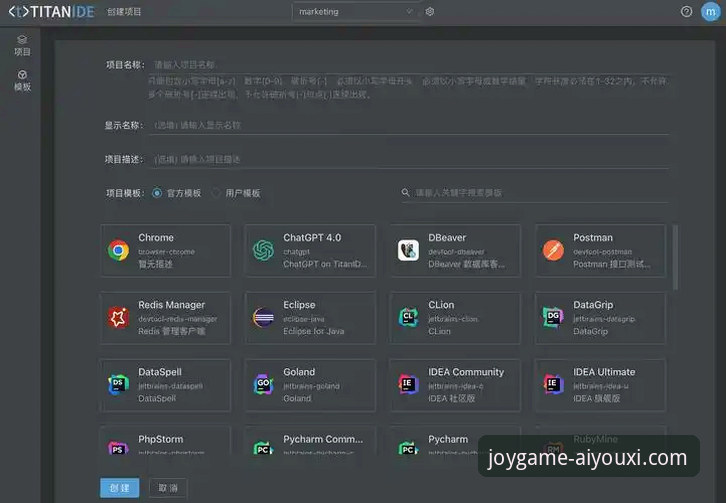Select the DBeaver template icon
The image size is (726, 503).
tap(408, 250)
